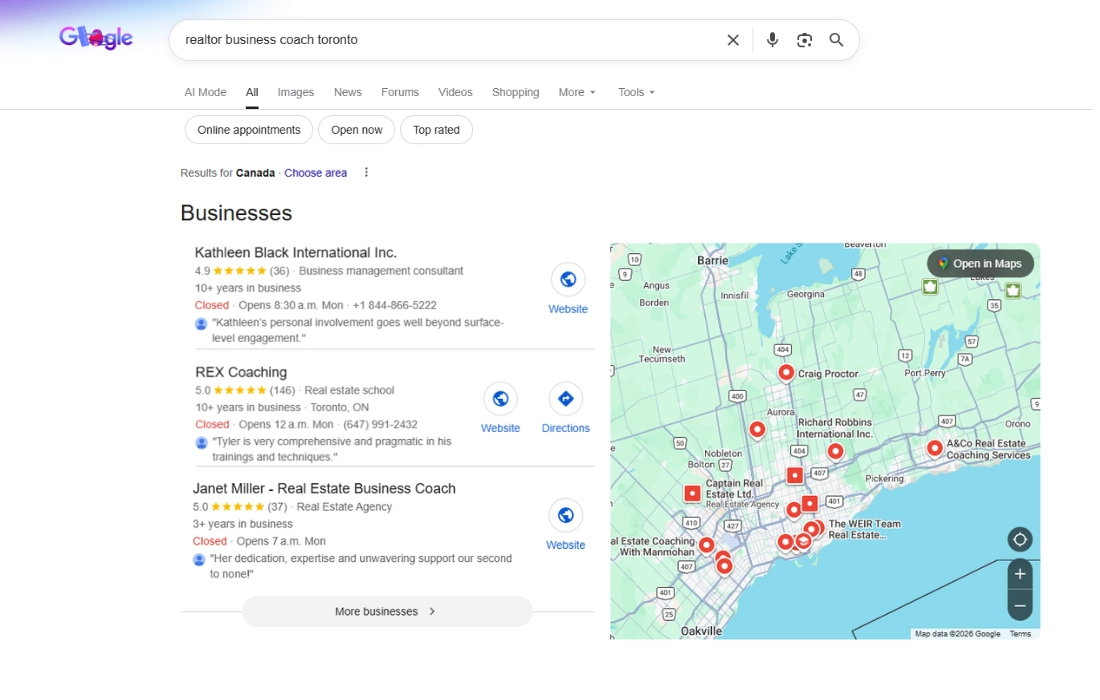This screenshot has width=1100, height=700.
Task: Open Kathleen Black's website via the globe icon
Action: [568, 280]
